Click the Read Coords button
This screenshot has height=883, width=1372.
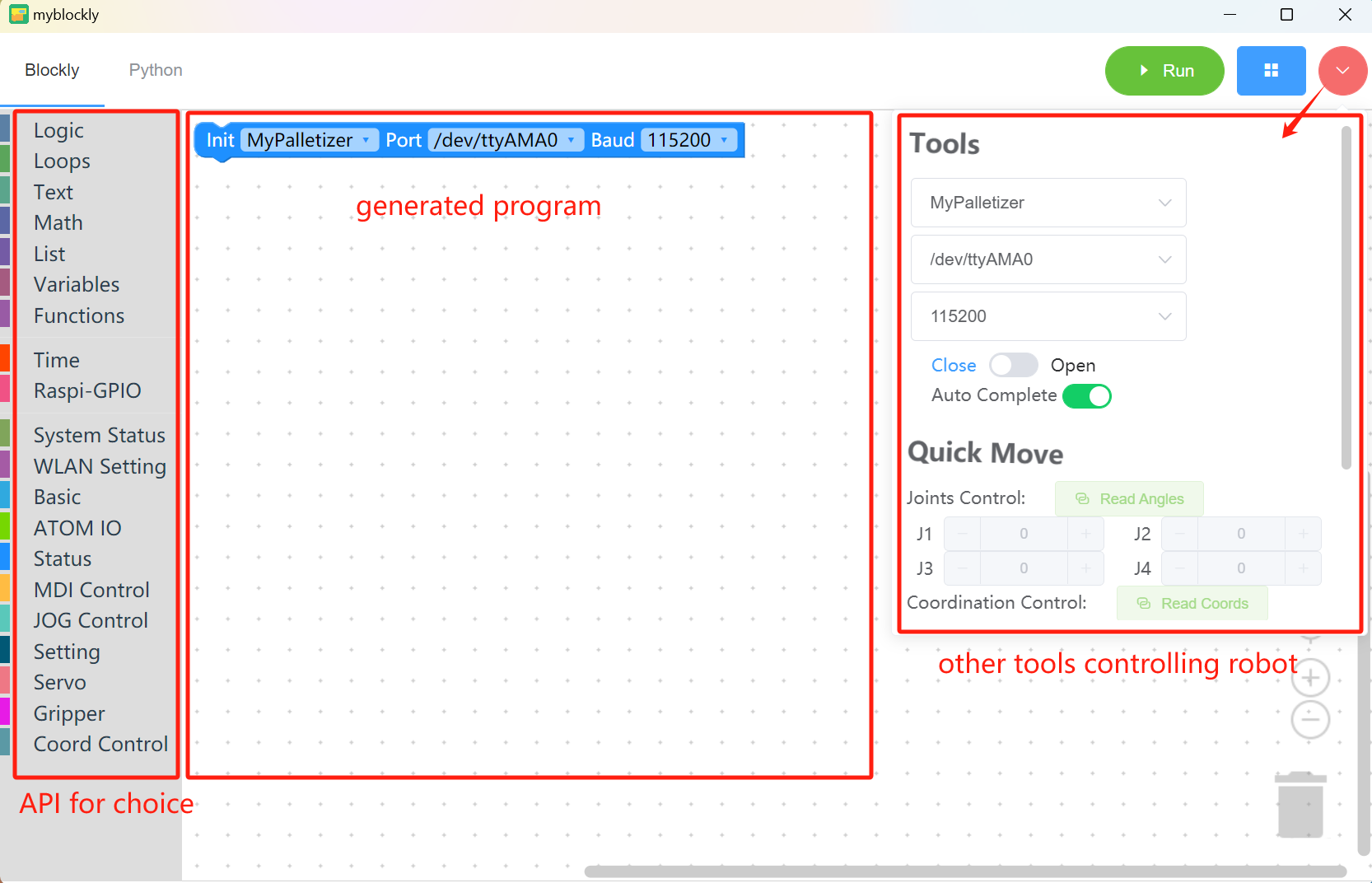click(x=1192, y=604)
